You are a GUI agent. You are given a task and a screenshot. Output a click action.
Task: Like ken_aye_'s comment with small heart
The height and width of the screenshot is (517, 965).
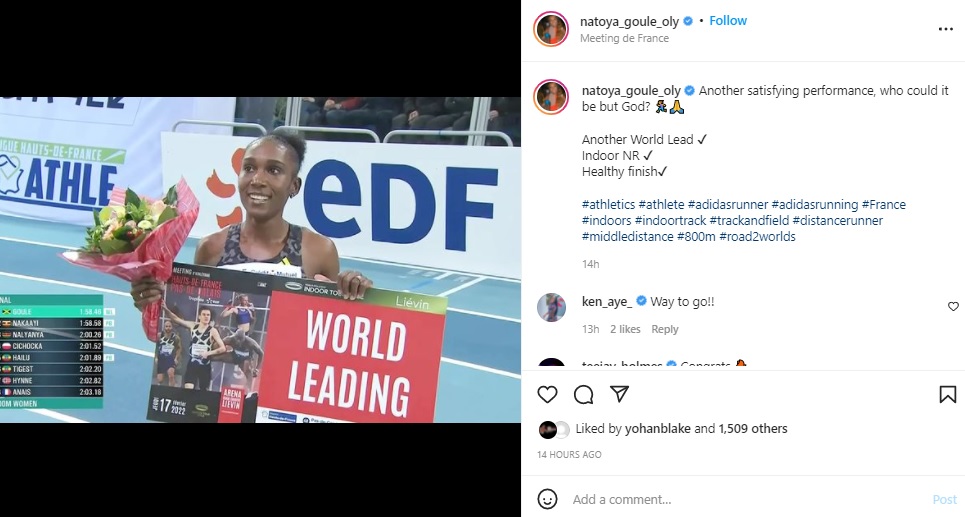[x=953, y=307]
